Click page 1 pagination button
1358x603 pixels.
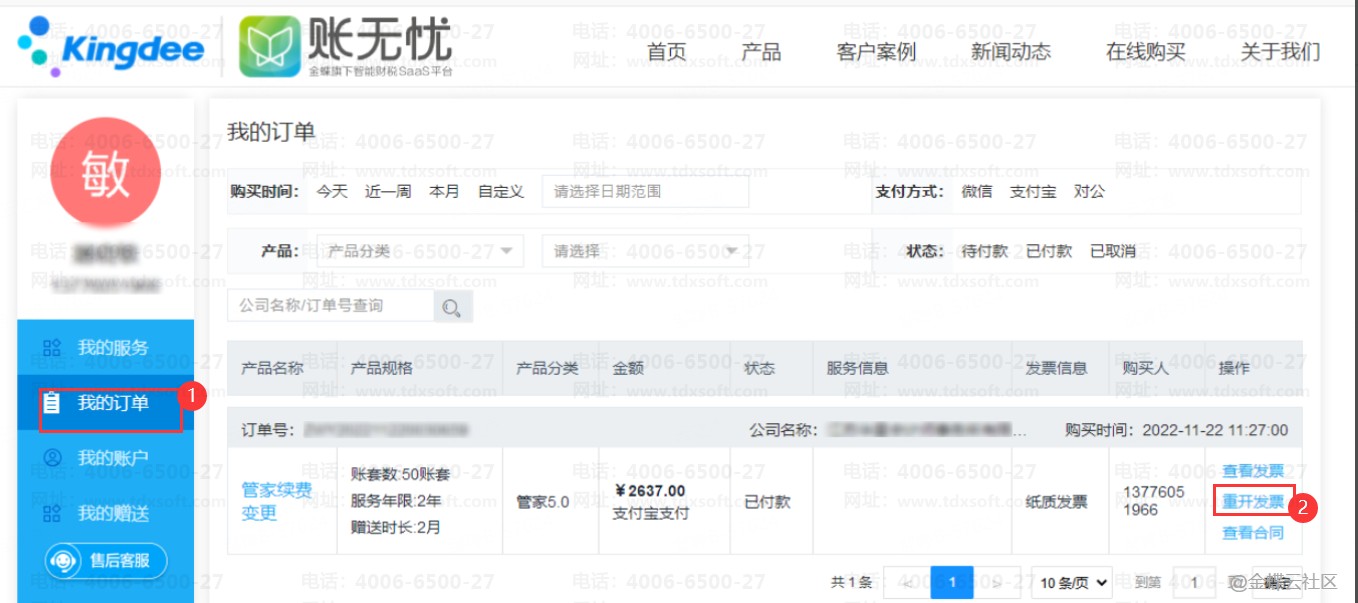952,582
